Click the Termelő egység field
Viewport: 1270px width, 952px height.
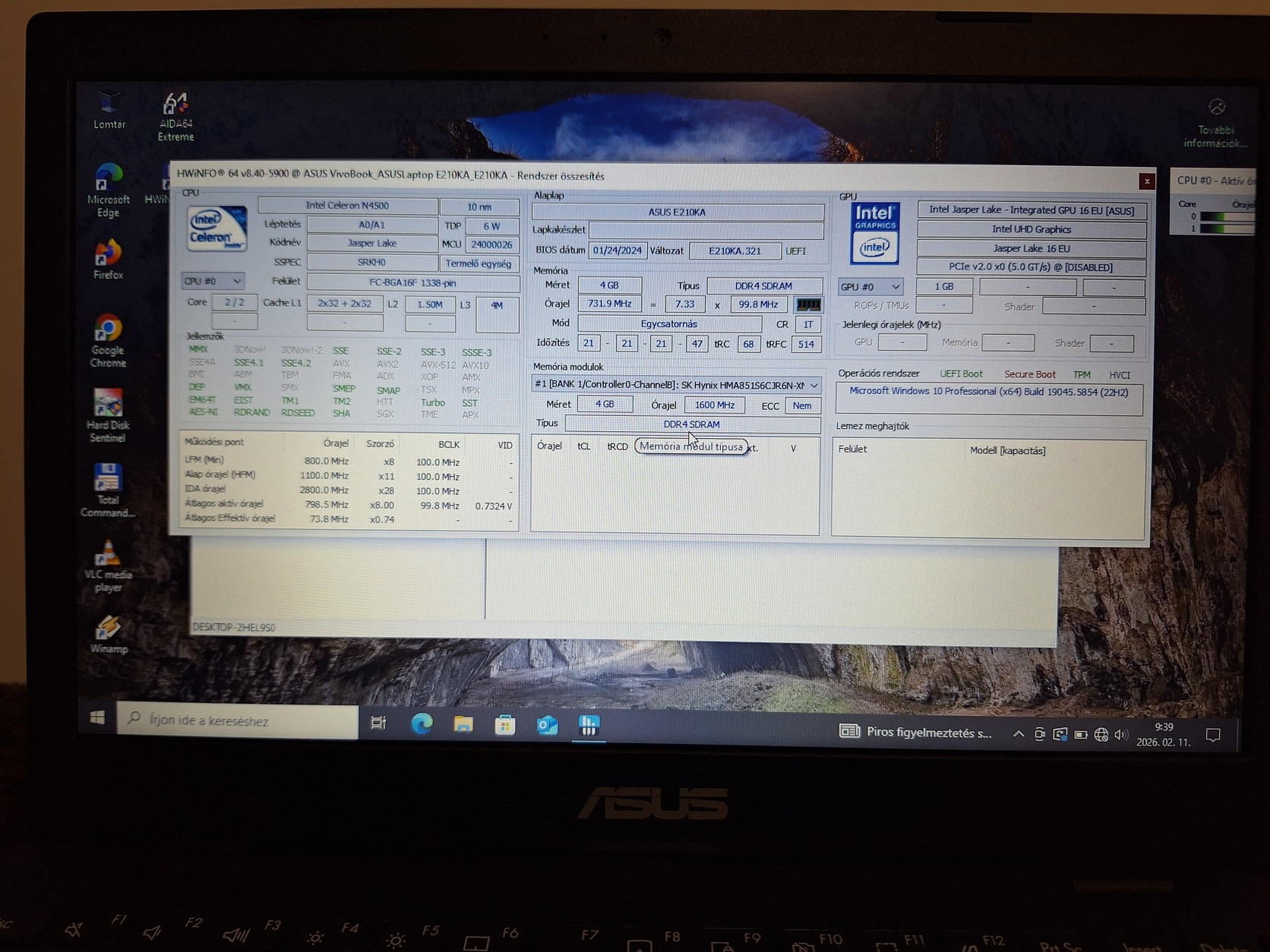[479, 263]
